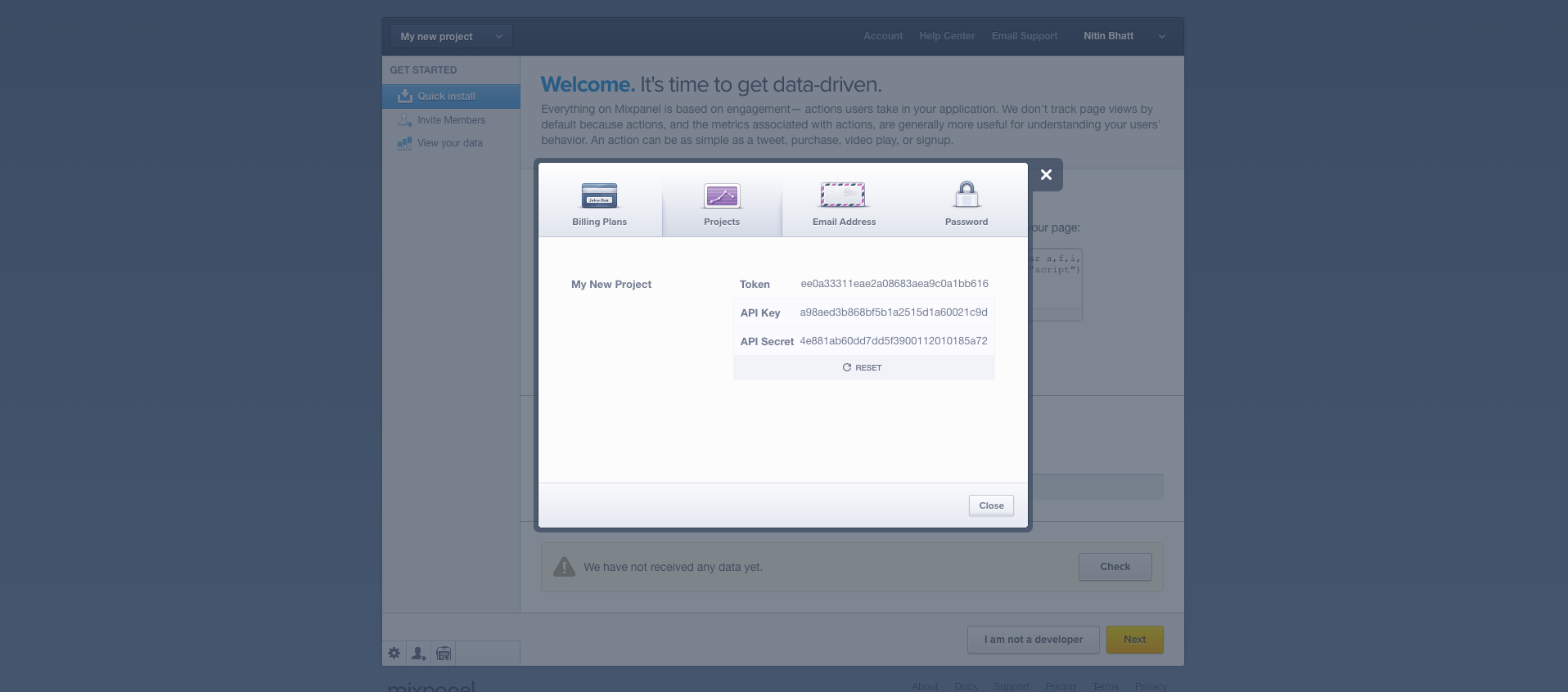Image resolution: width=1568 pixels, height=692 pixels.
Task: Close the dialog with the X icon
Action: point(1046,174)
